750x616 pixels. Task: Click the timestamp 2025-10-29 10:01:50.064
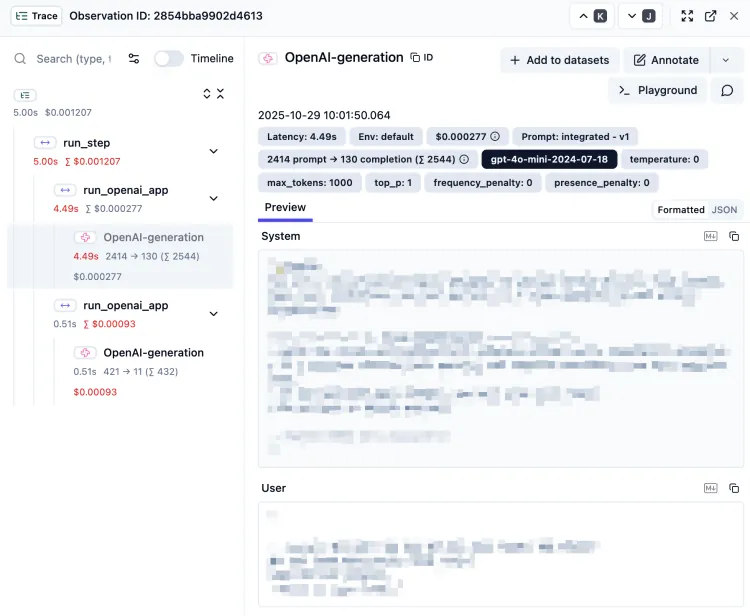click(324, 115)
